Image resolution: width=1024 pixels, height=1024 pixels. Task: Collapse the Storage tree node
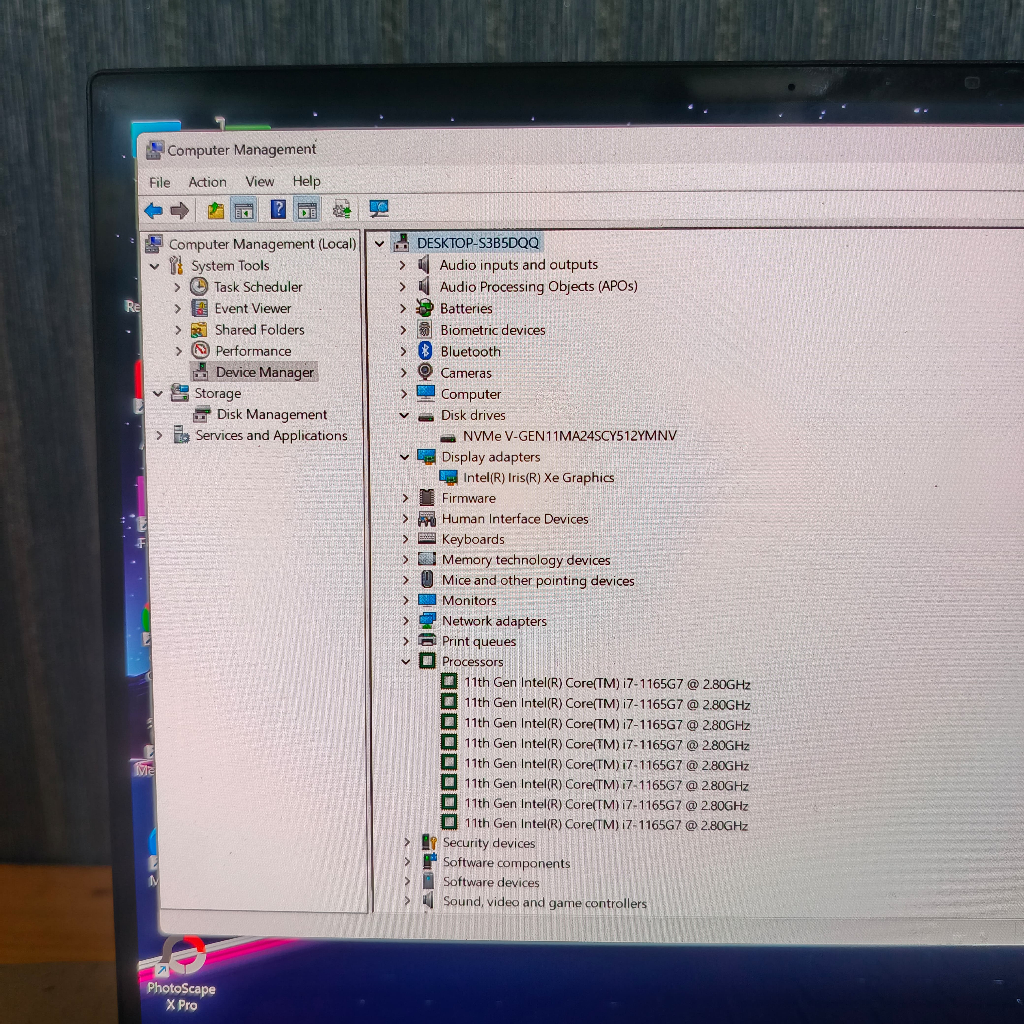click(157, 394)
